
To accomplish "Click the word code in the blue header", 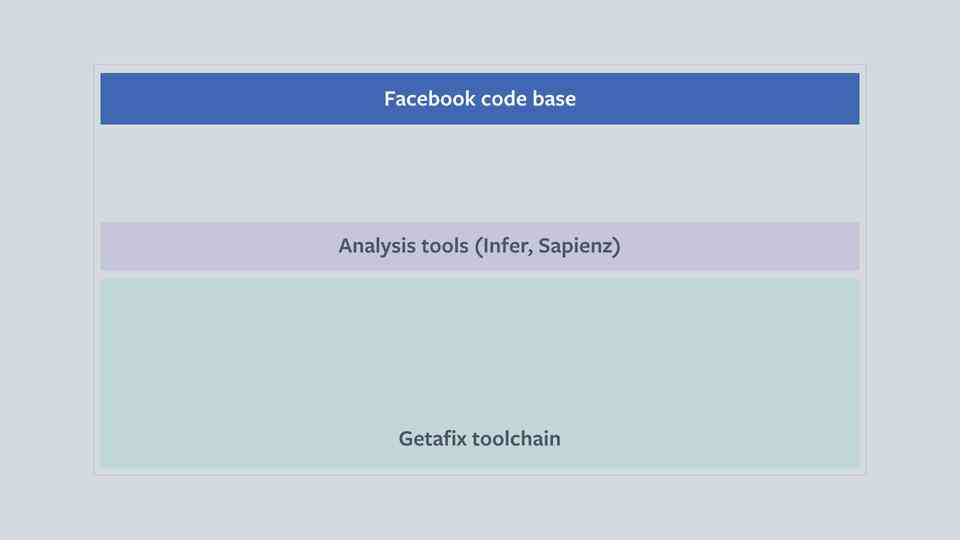I will [x=503, y=99].
